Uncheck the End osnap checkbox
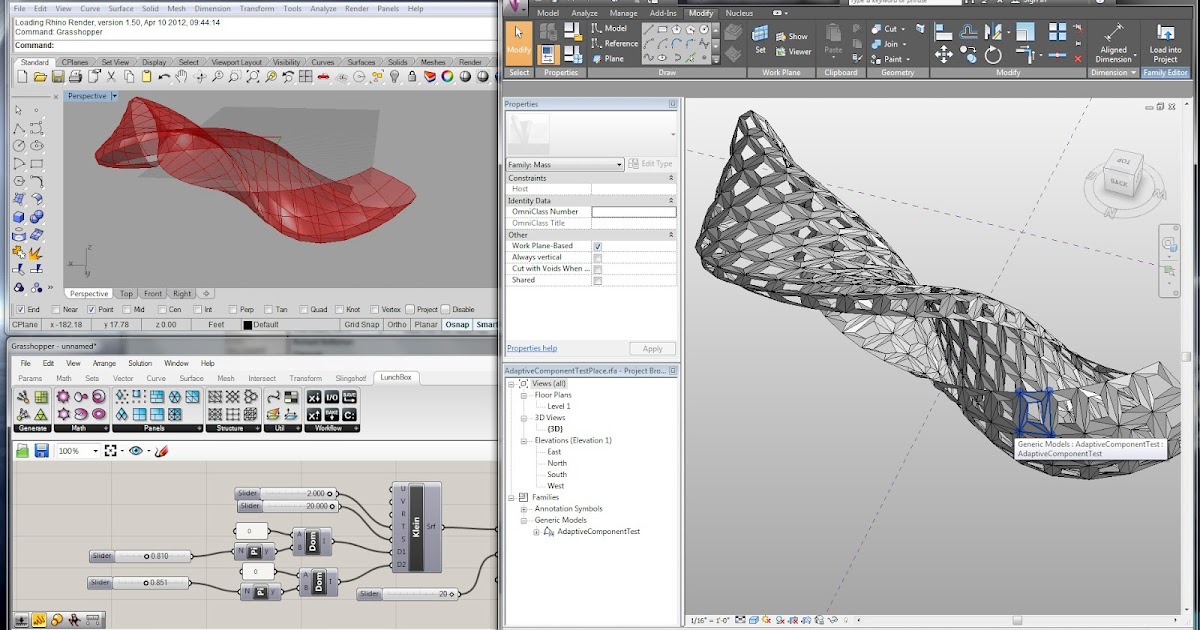Viewport: 1200px width, 630px height. (20, 310)
